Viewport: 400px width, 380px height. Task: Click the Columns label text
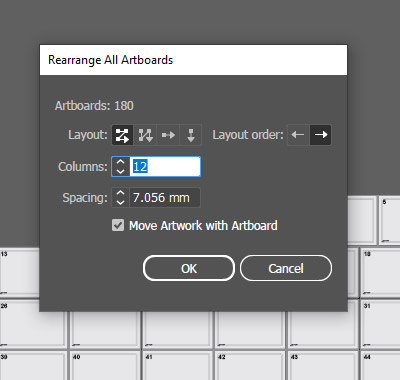(83, 166)
